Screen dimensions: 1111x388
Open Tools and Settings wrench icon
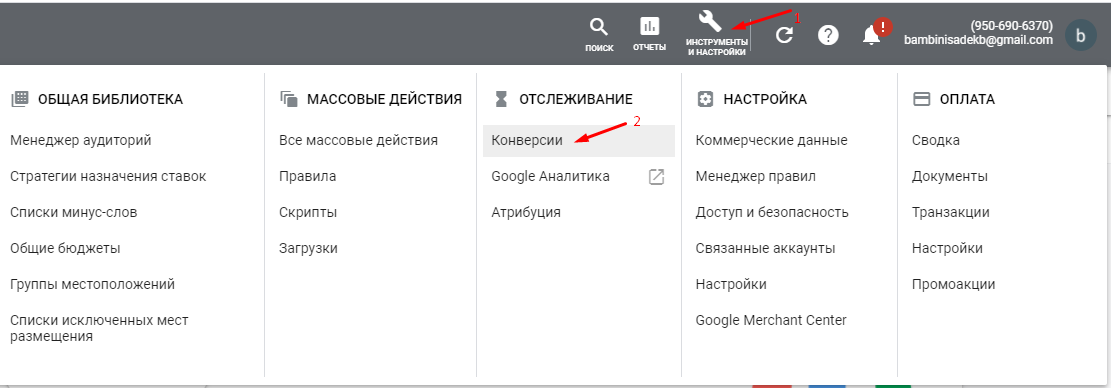point(709,21)
